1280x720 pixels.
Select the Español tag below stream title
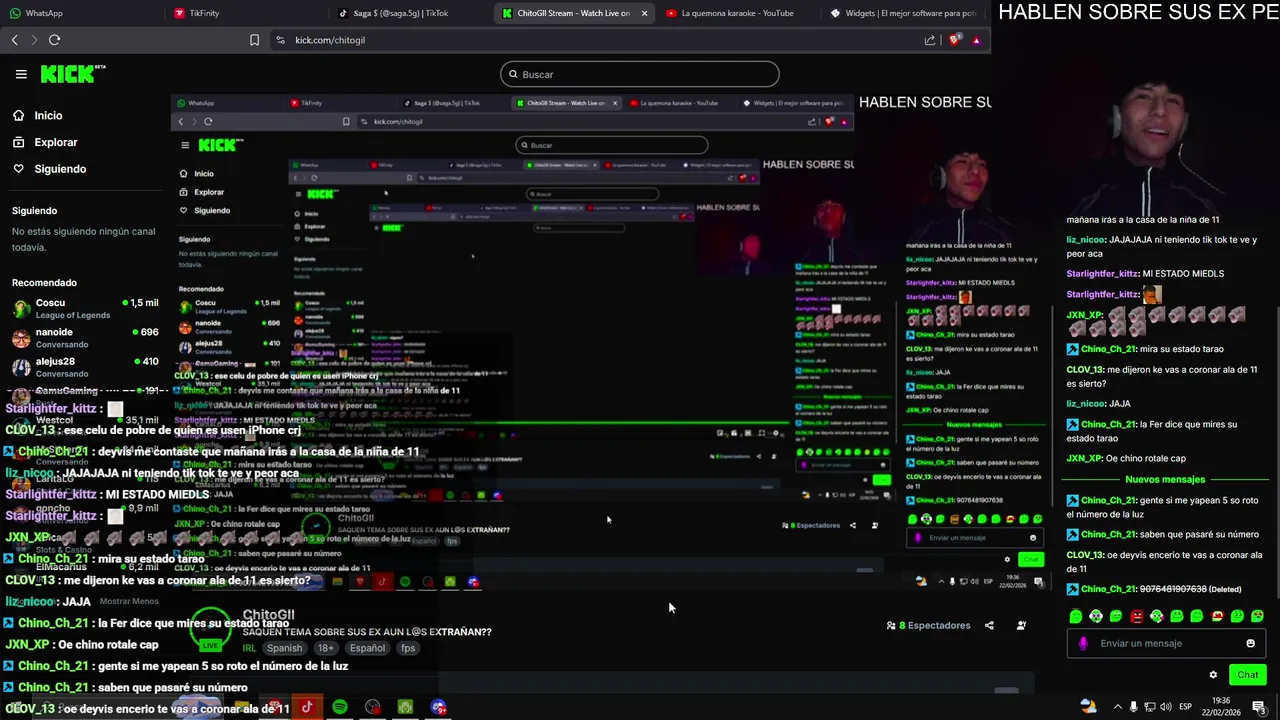point(367,648)
